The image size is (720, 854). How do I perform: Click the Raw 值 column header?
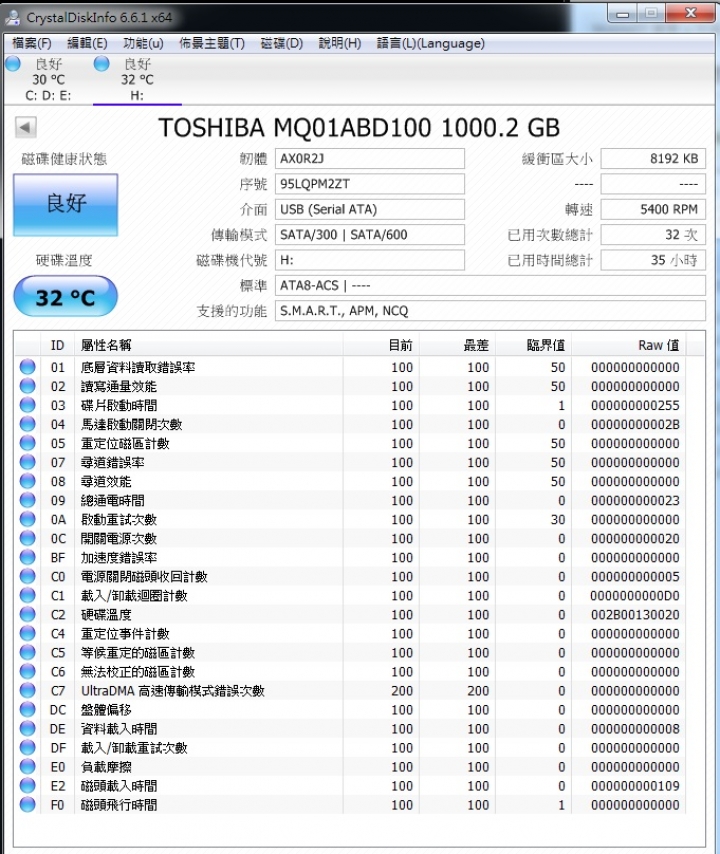tap(629, 345)
